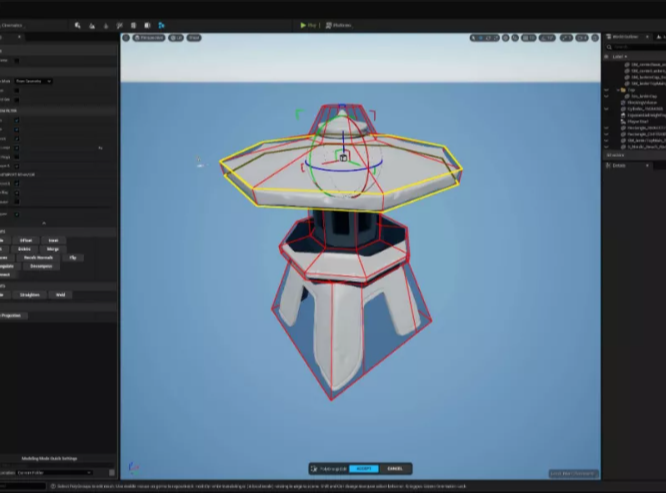The image size is (666, 493).
Task: Switch to Select editor mode icon
Action: click(x=77, y=25)
